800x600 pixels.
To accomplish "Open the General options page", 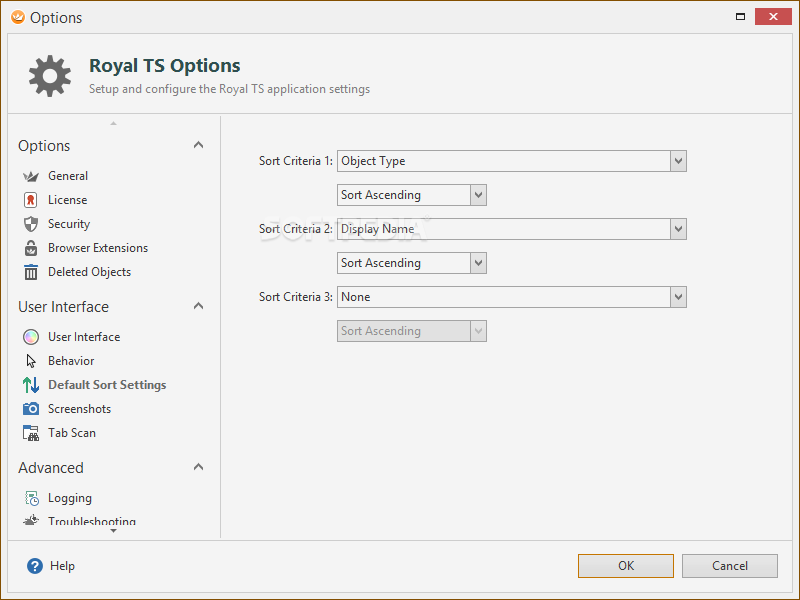I will point(68,176).
